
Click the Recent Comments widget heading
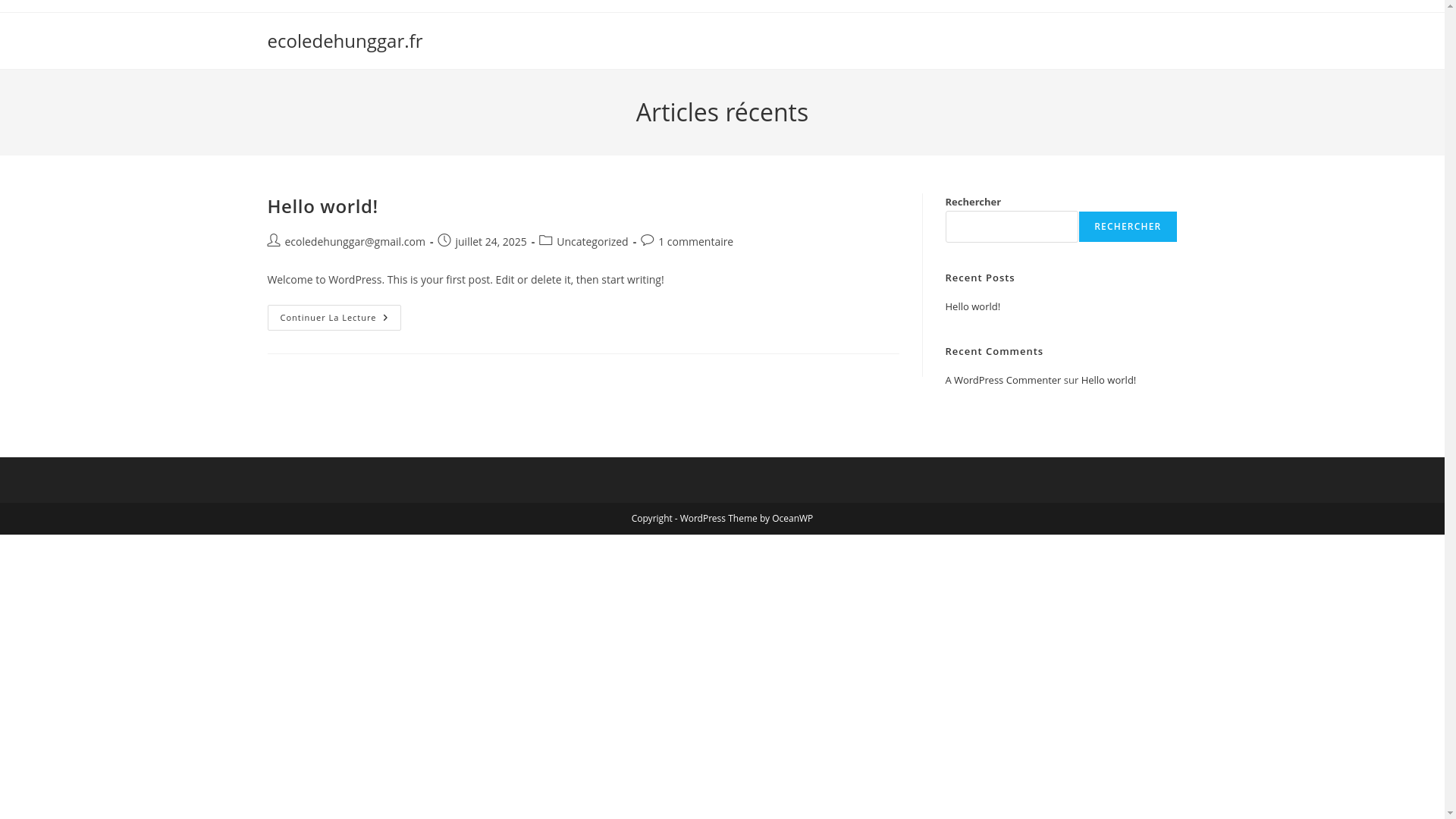994,351
